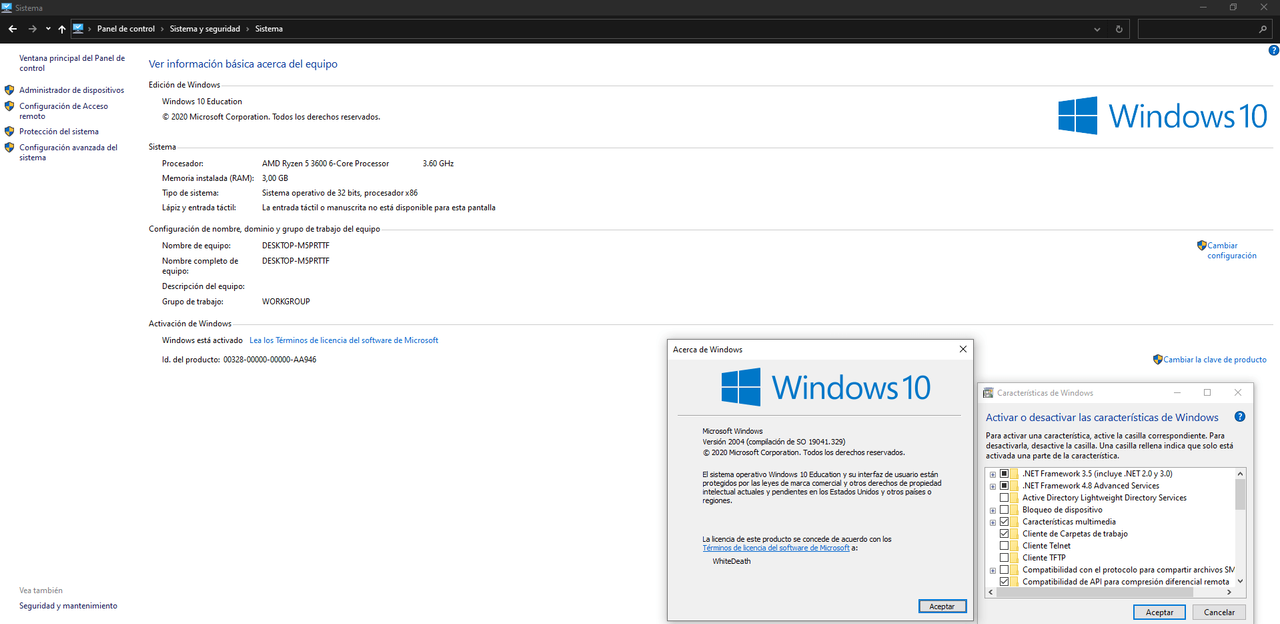Expand chevron after Panel de control breadcrumb

(x=163, y=29)
